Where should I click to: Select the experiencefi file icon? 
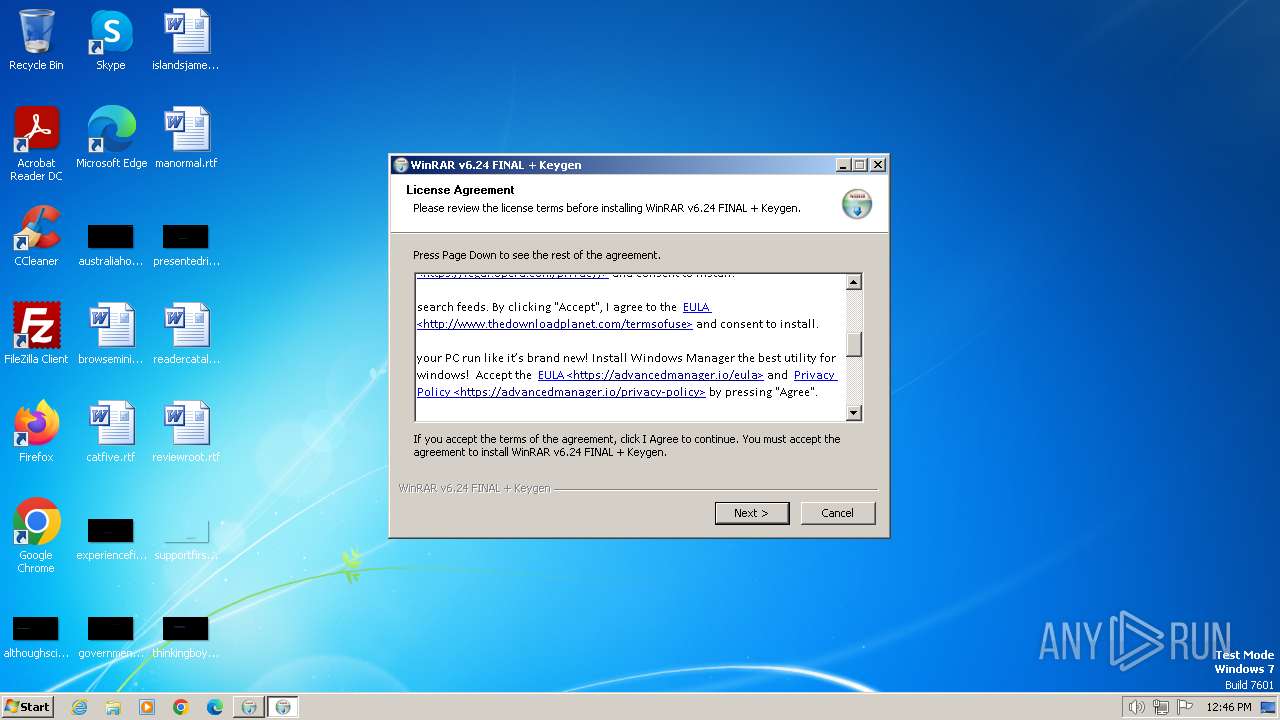point(111,540)
